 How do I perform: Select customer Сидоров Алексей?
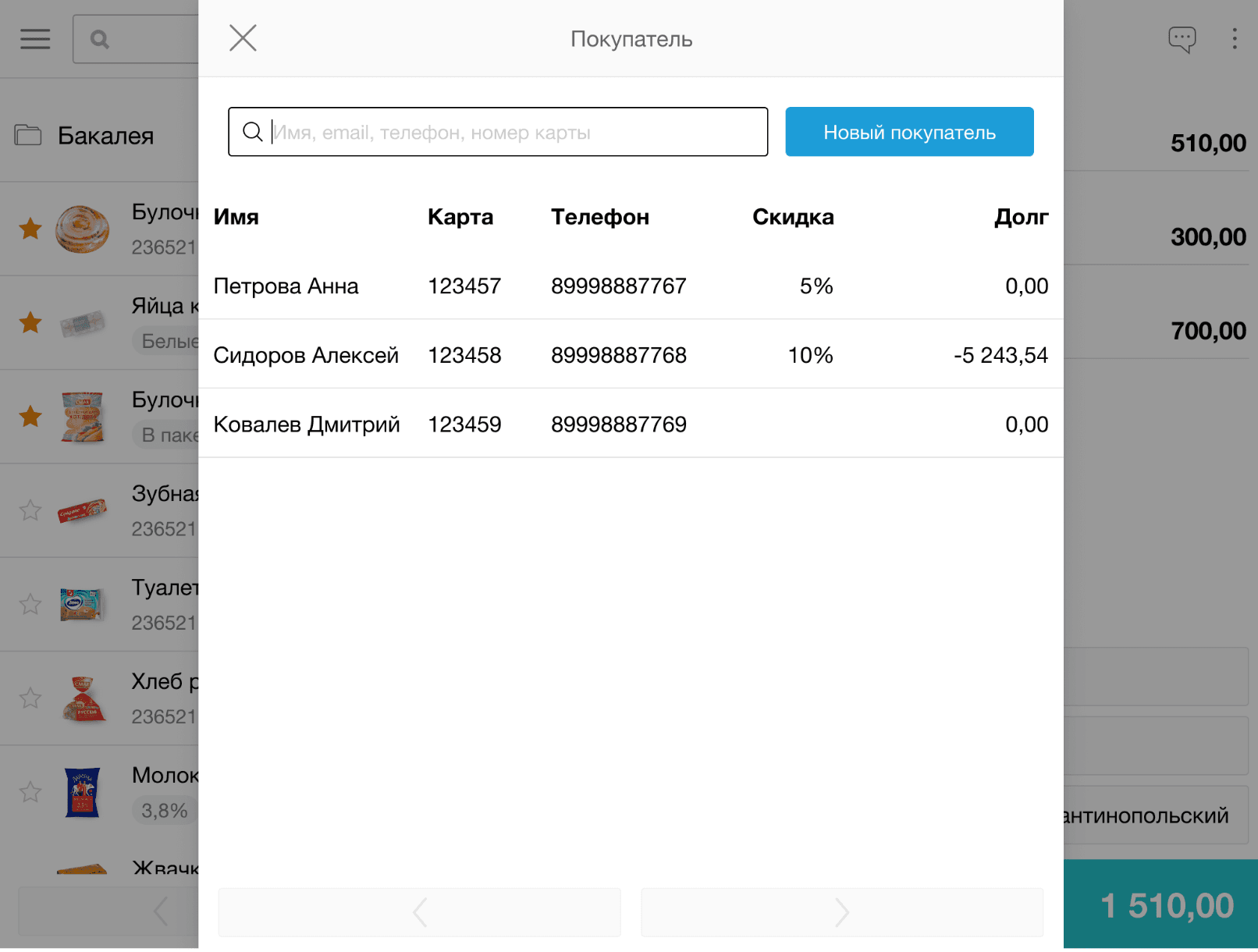click(305, 356)
